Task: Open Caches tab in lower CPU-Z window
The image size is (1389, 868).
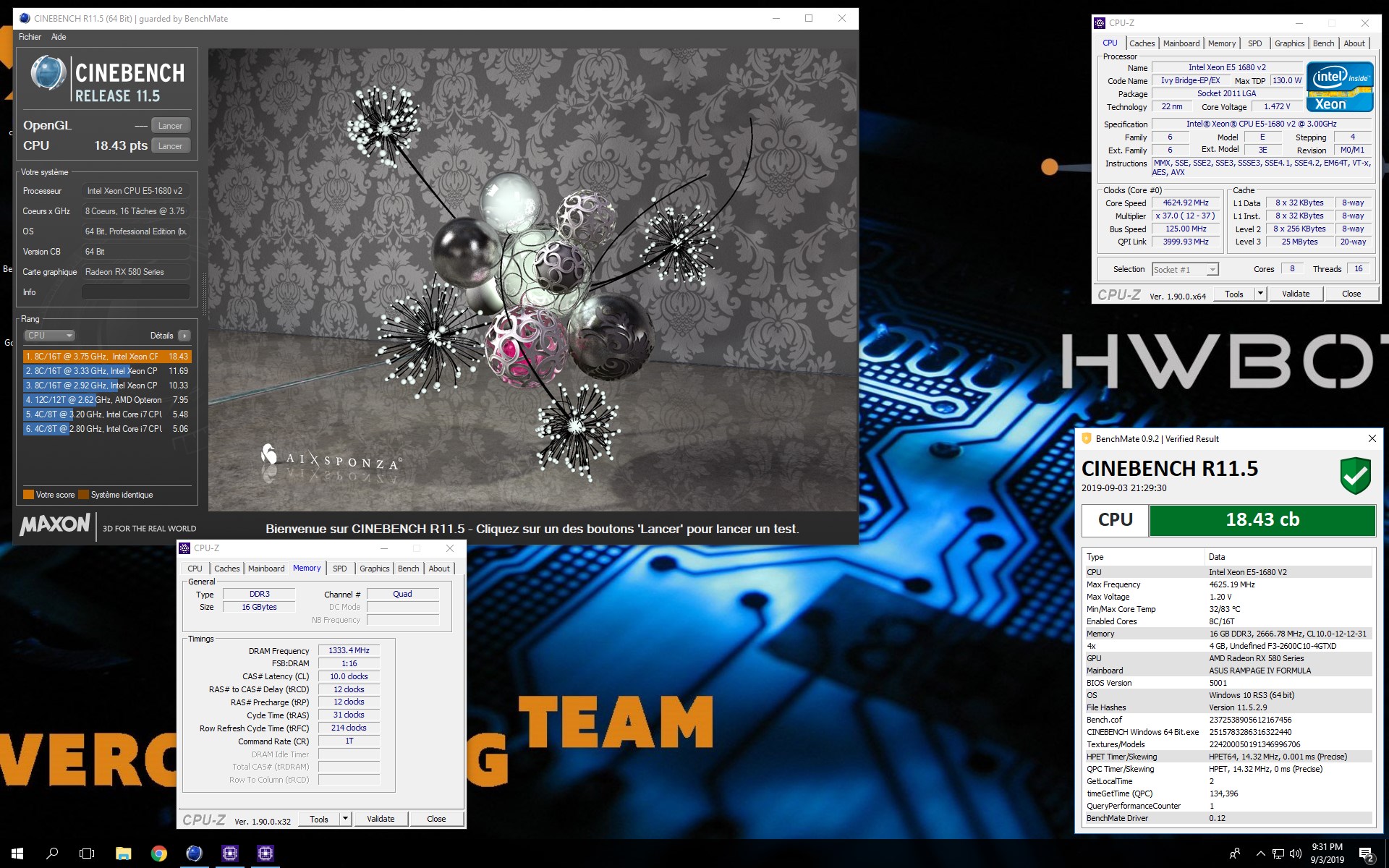Action: [226, 569]
